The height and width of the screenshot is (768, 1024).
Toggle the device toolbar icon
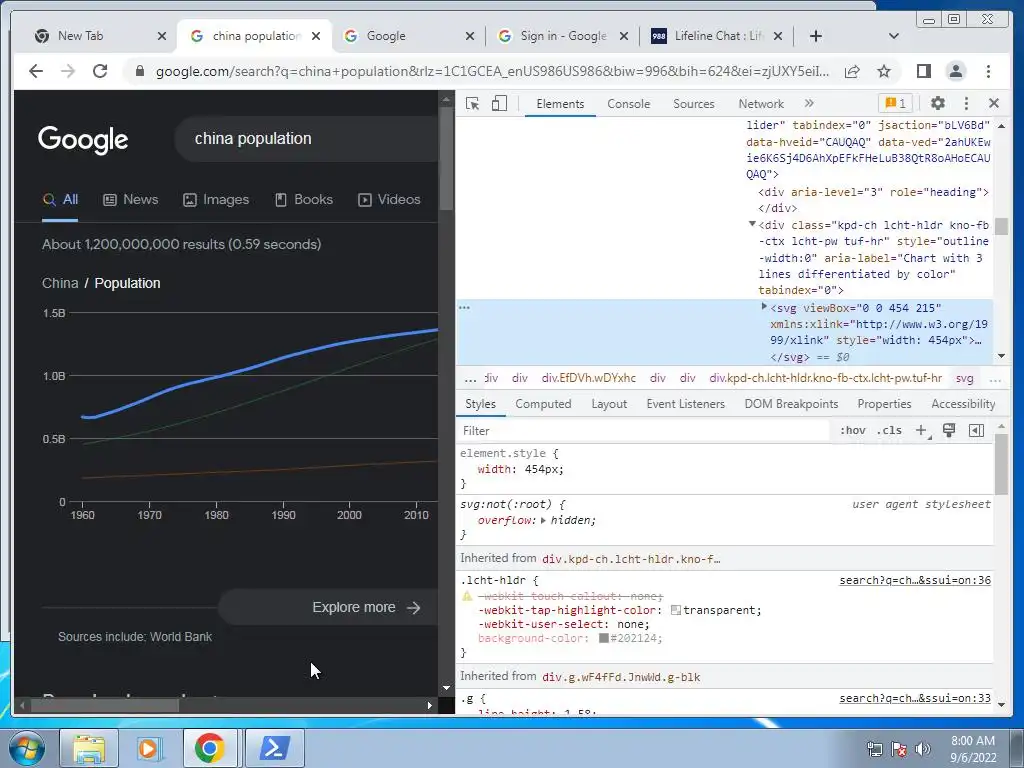point(499,103)
